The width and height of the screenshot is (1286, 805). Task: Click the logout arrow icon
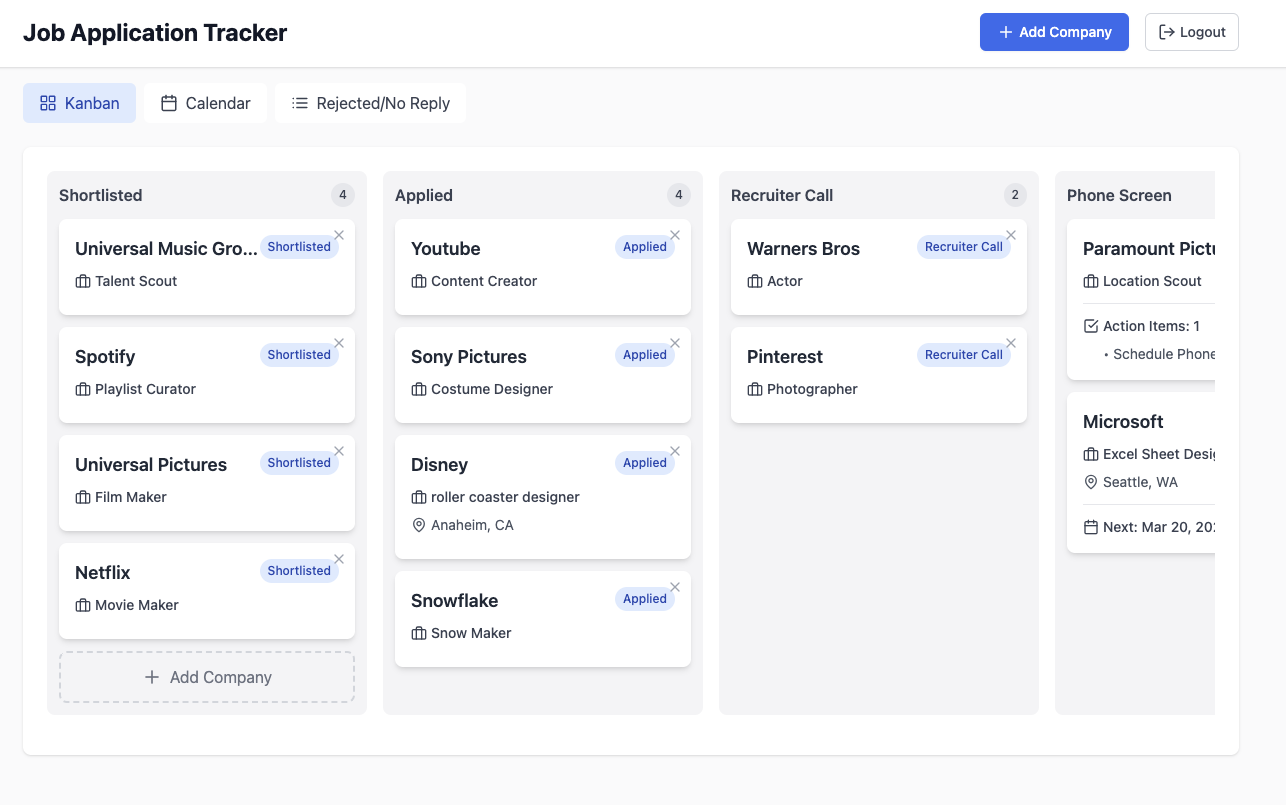pyautogui.click(x=1167, y=31)
